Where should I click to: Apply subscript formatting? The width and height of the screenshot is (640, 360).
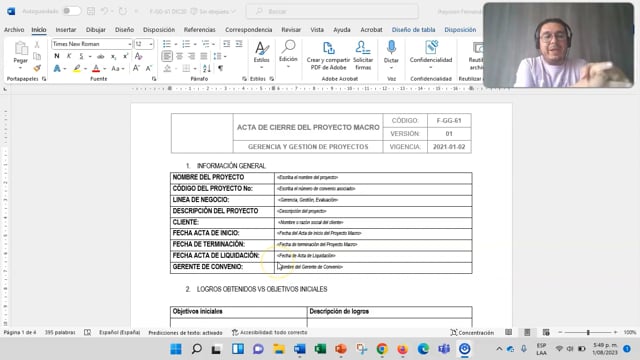(113, 56)
